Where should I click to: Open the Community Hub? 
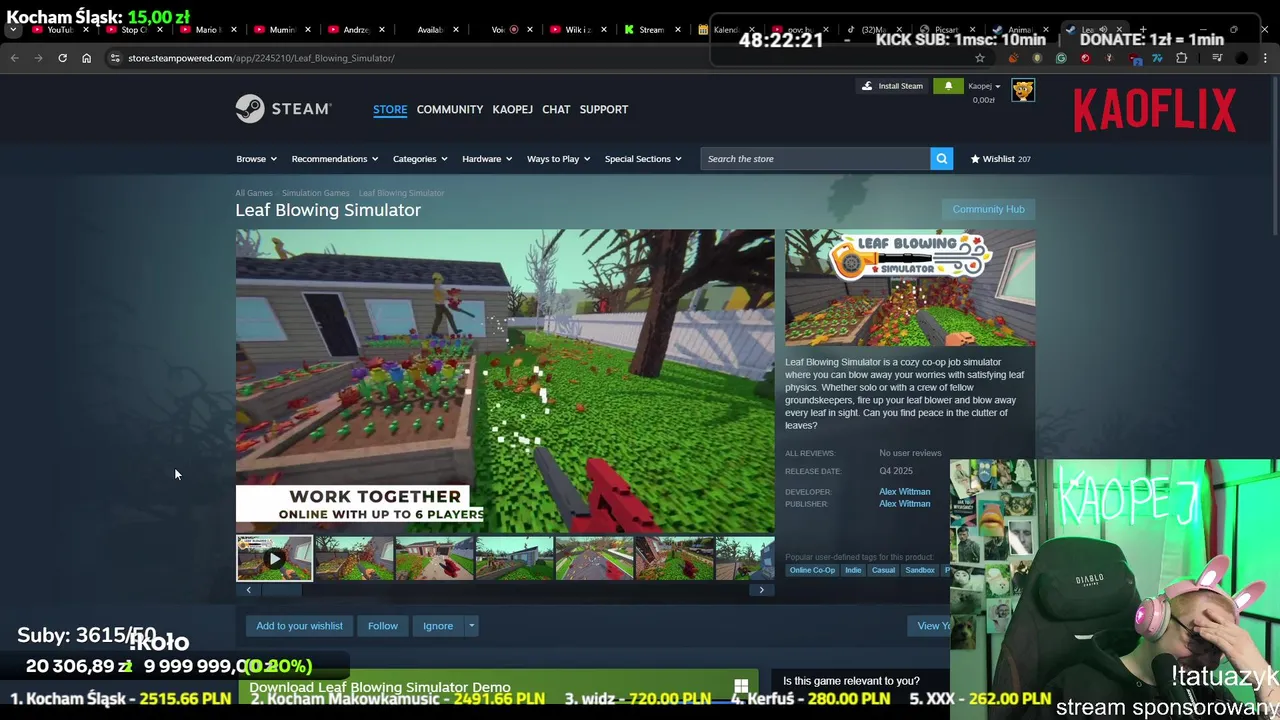pos(988,209)
